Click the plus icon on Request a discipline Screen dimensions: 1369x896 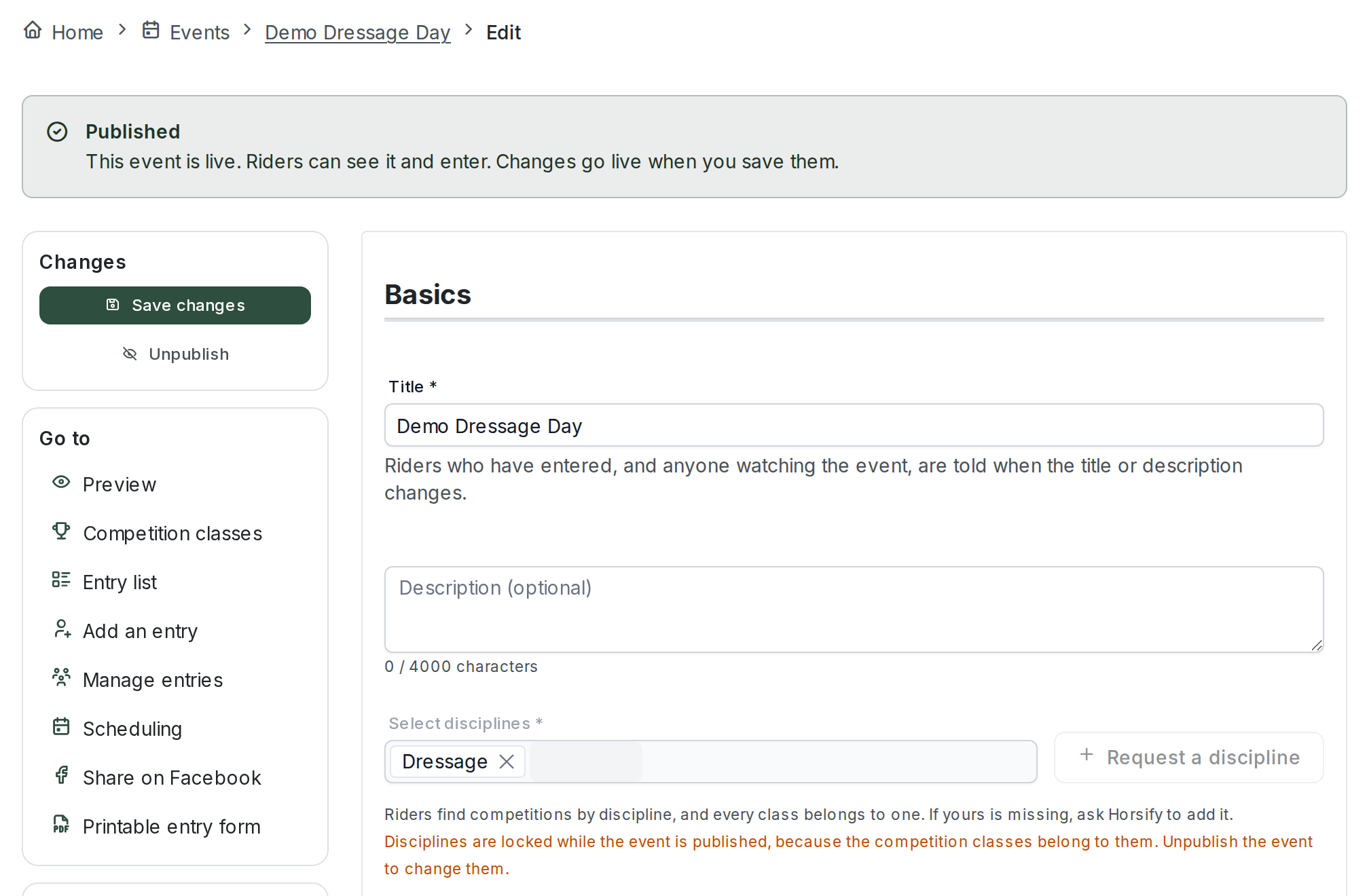(1087, 755)
